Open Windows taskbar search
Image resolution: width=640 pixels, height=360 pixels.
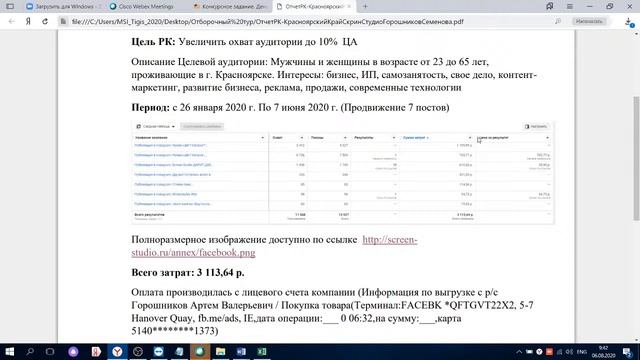tap(30, 352)
